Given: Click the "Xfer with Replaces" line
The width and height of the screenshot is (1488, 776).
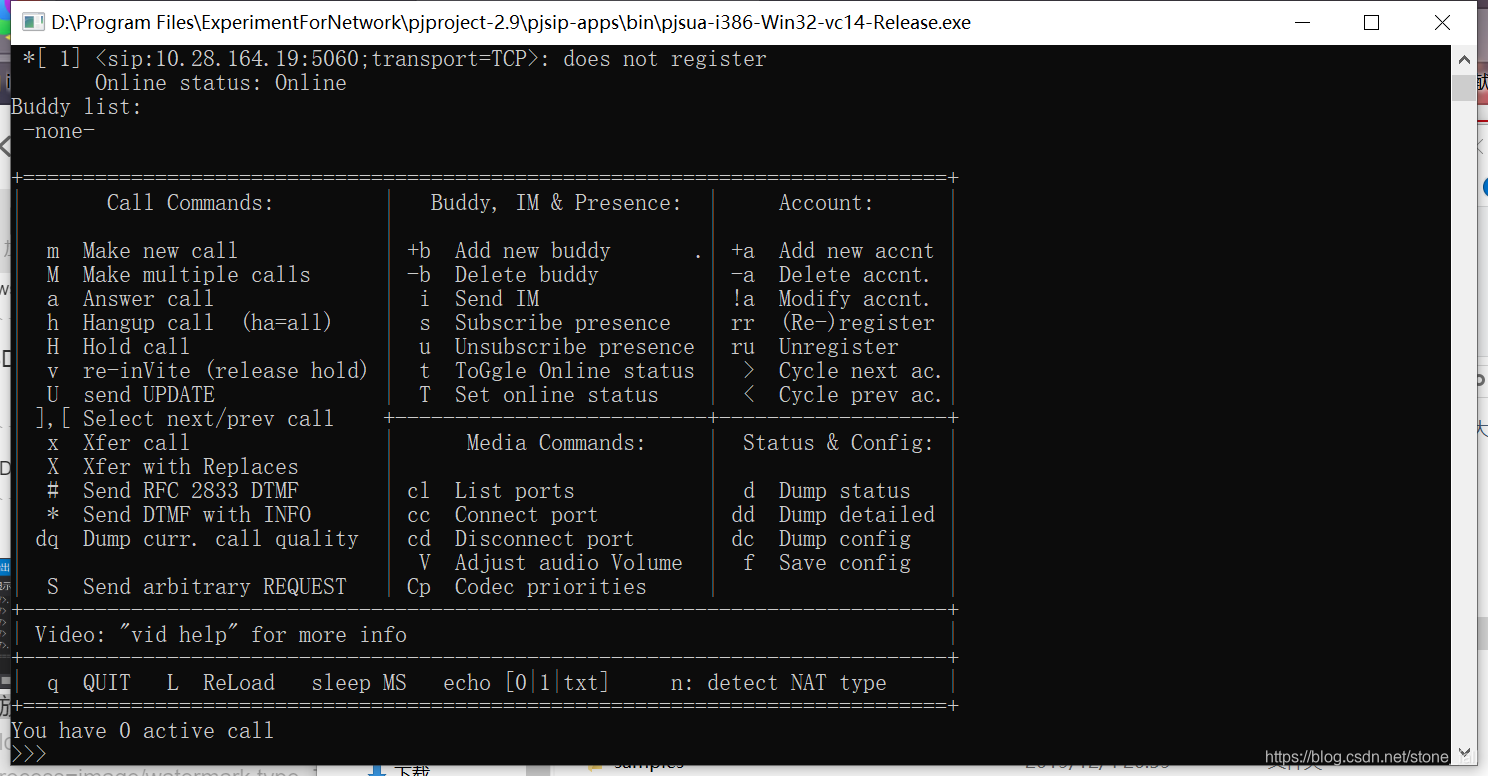Looking at the screenshot, I should tap(172, 467).
